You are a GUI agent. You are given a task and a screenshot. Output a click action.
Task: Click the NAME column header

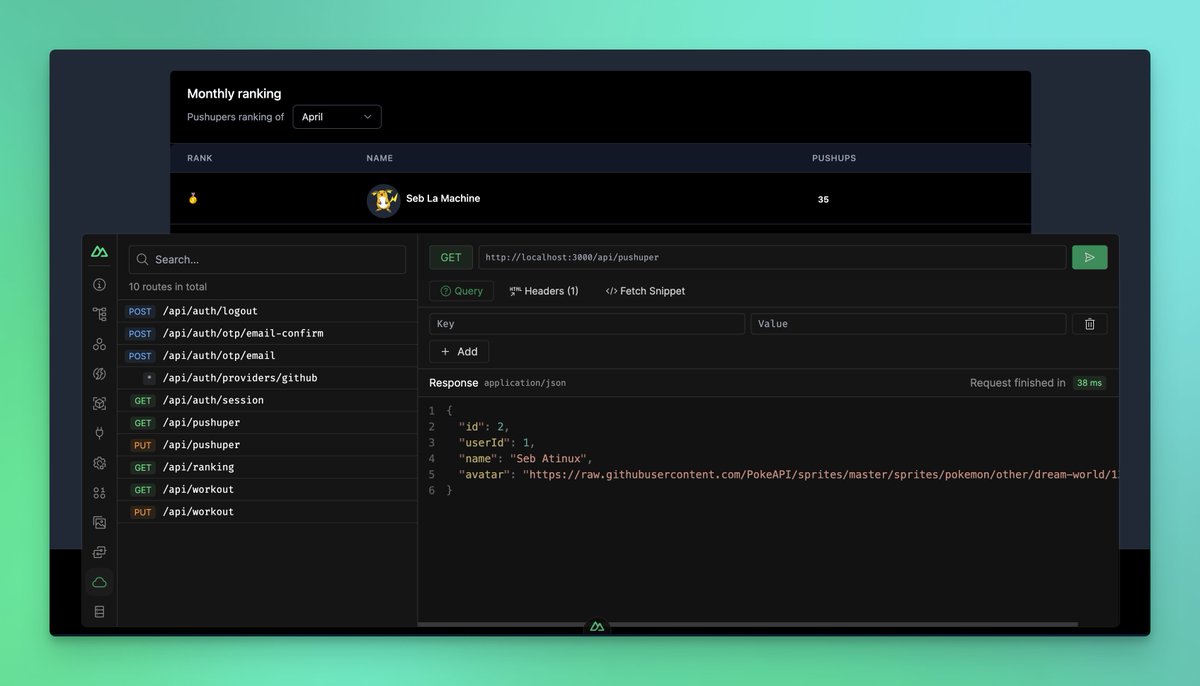[x=380, y=158]
